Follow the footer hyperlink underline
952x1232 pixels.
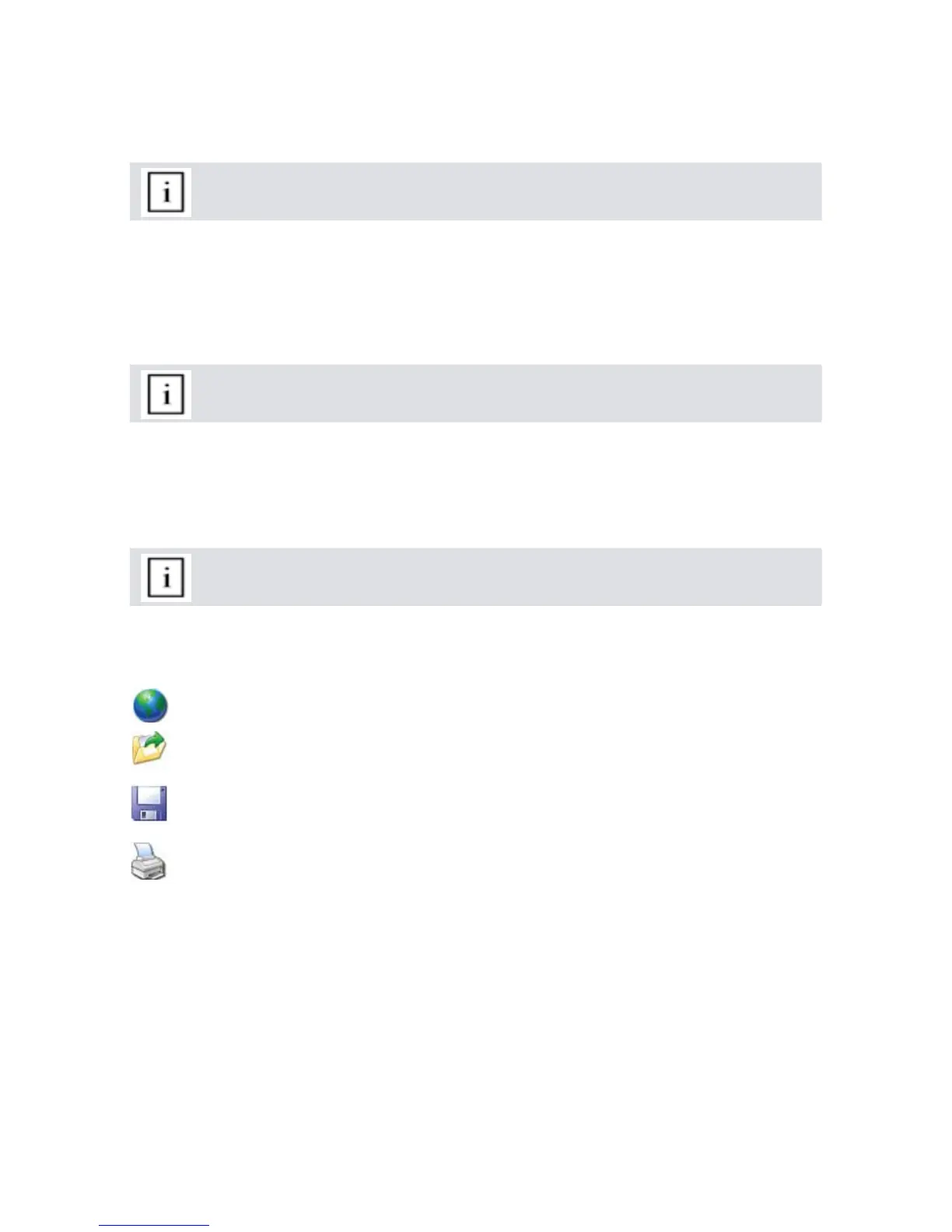(154, 1225)
